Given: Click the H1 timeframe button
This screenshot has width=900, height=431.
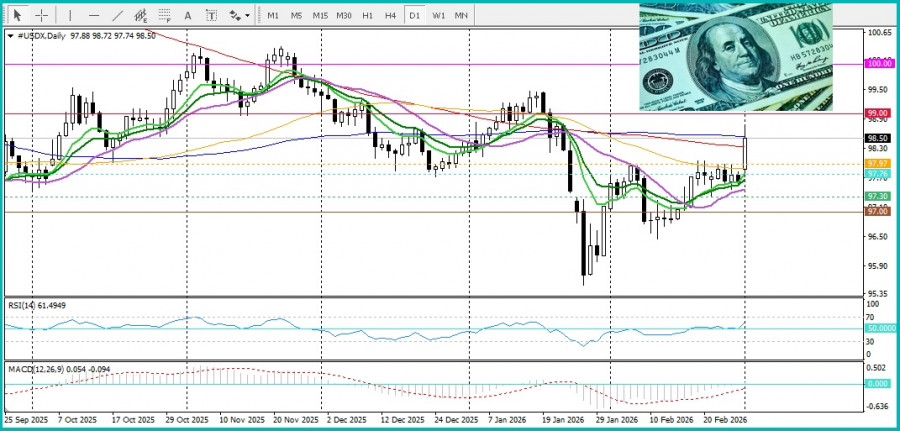Looking at the screenshot, I should 368,16.
